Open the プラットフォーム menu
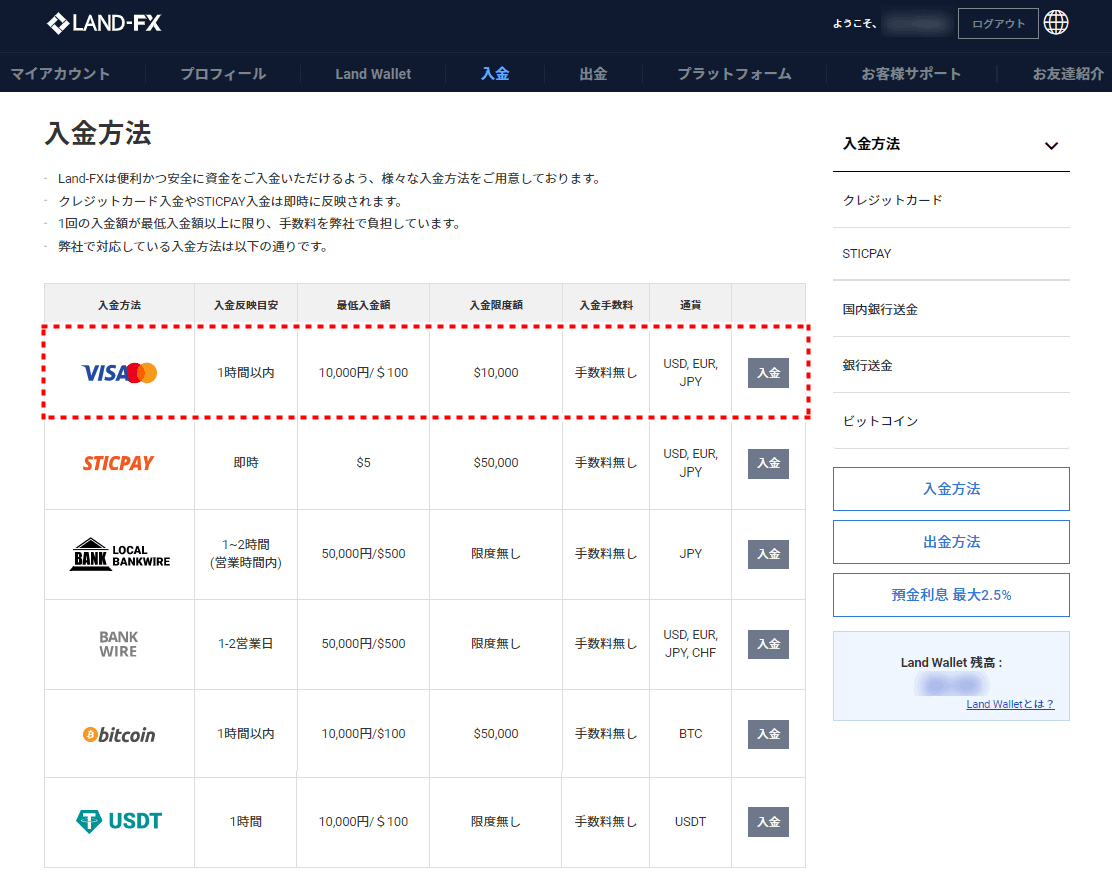 (734, 74)
